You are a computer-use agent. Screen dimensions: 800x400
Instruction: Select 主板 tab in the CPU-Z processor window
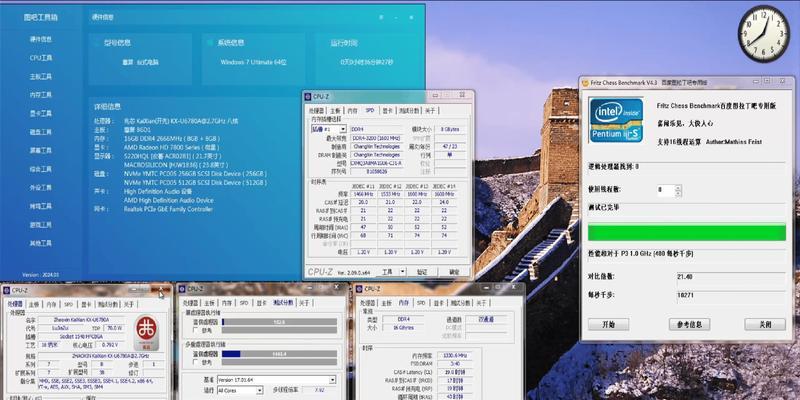click(x=34, y=304)
